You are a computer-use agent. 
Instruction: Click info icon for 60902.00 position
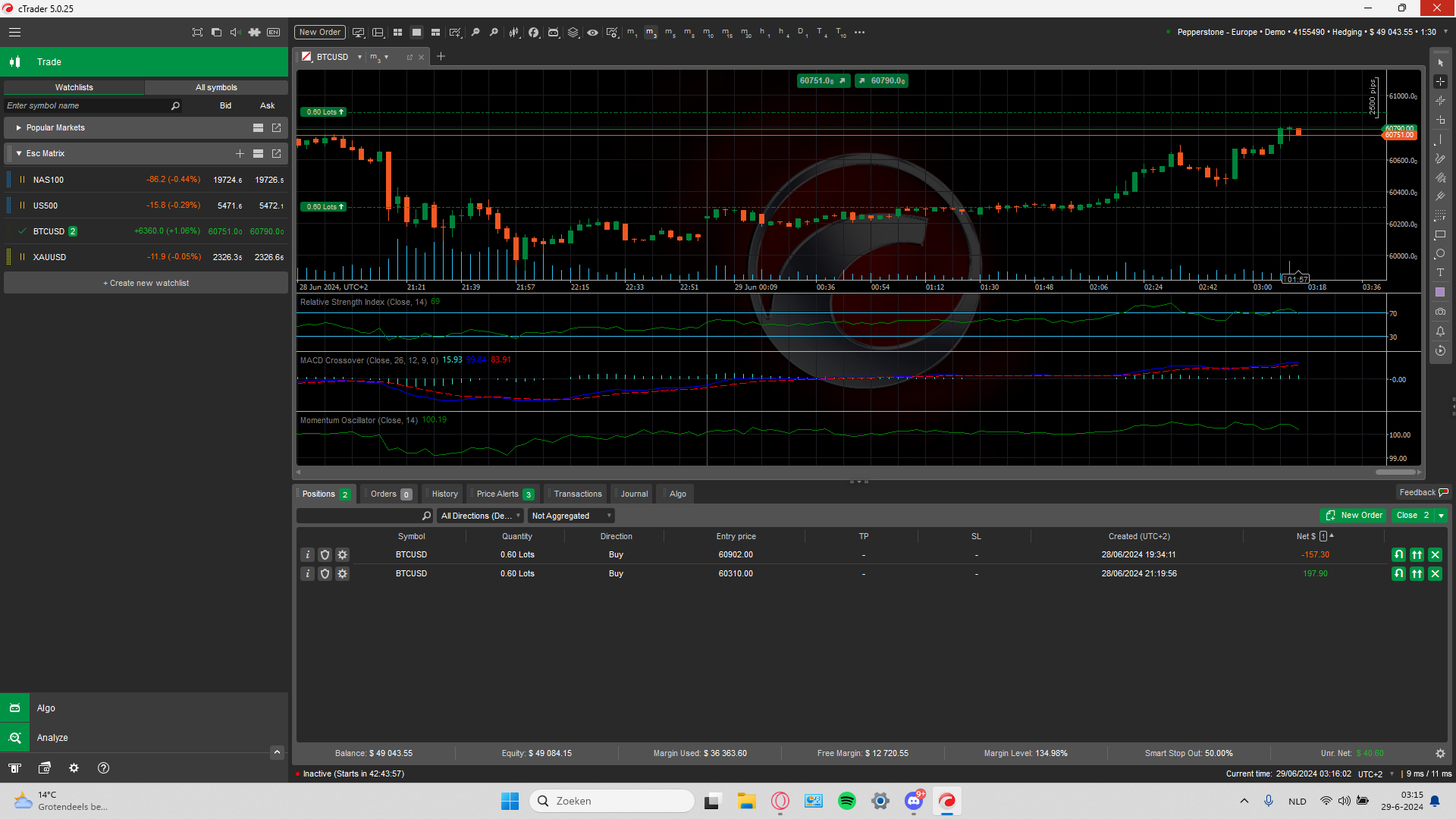click(307, 554)
